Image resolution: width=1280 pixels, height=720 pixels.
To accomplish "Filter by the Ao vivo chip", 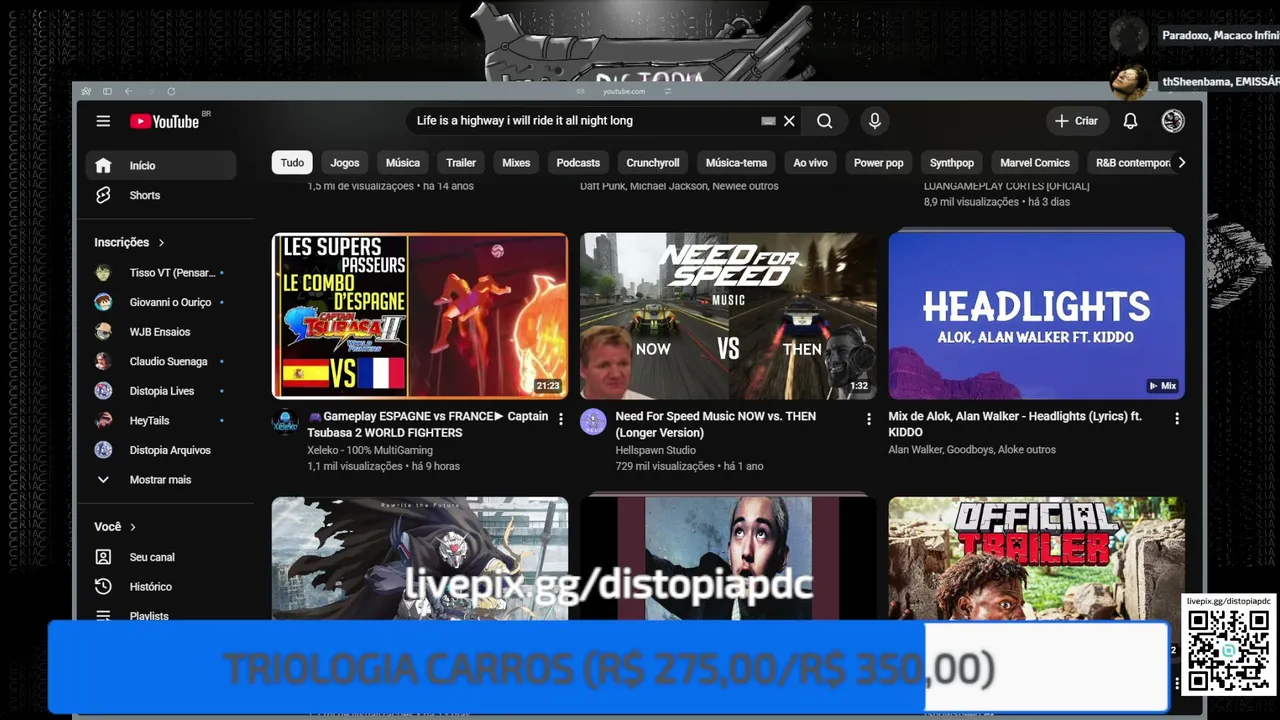I will tap(810, 163).
